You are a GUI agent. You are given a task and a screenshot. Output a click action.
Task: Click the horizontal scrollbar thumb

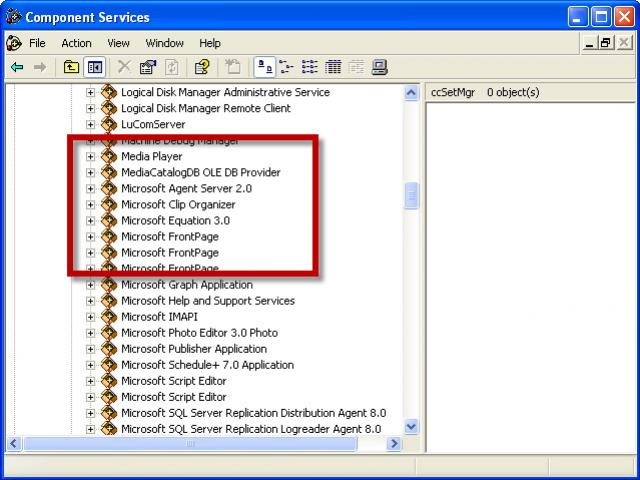(190, 443)
